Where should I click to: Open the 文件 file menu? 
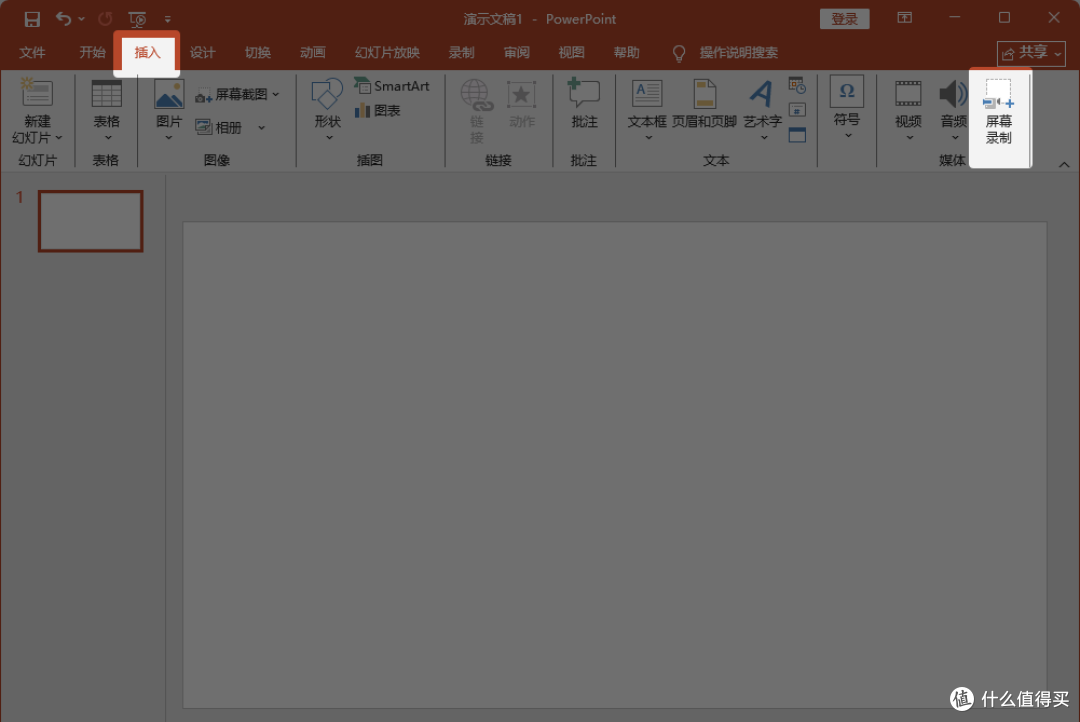pos(32,52)
